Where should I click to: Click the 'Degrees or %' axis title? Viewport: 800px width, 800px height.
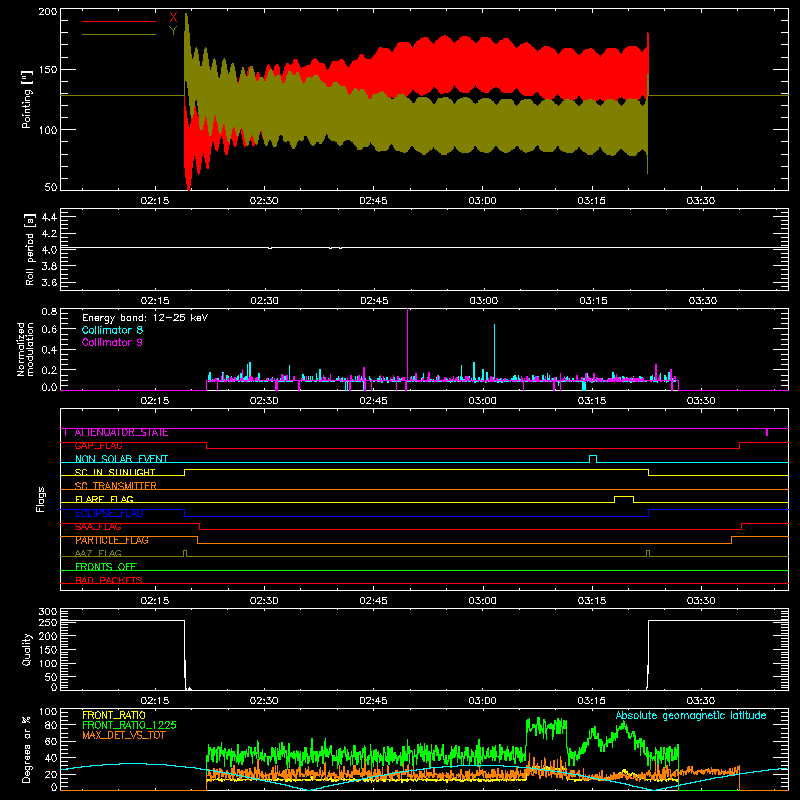tap(27, 750)
